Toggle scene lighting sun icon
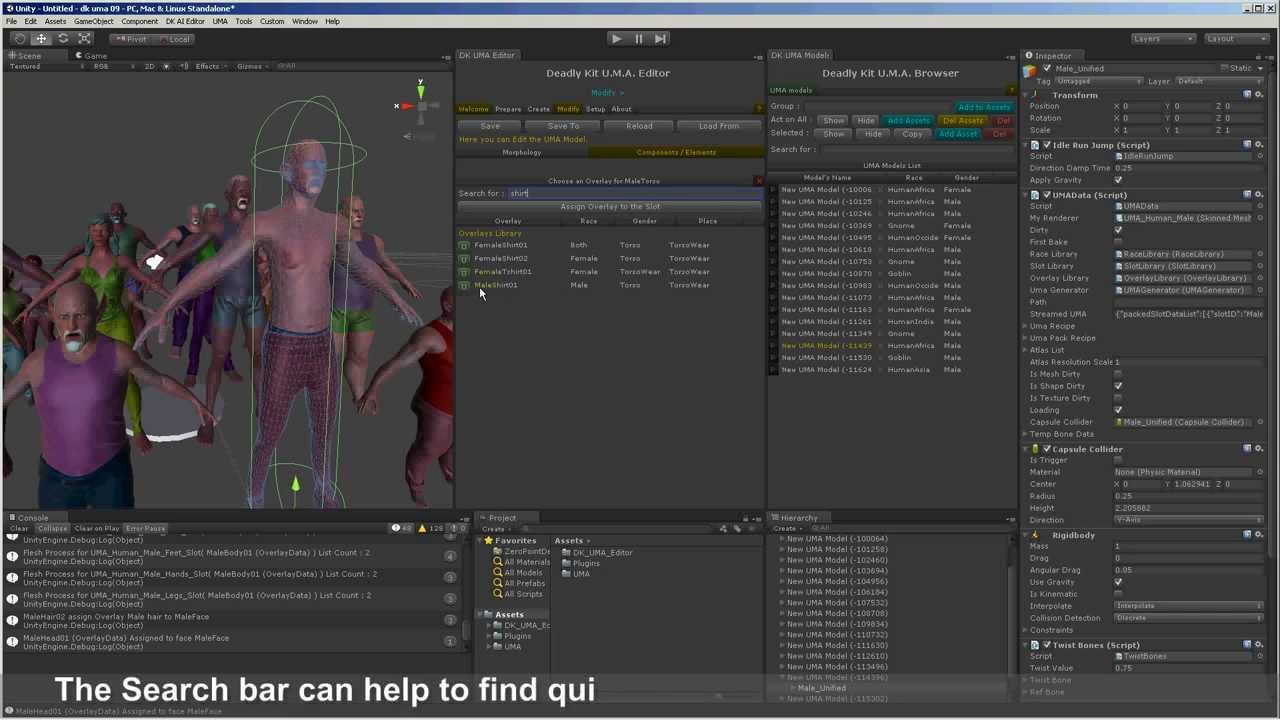 pos(167,67)
